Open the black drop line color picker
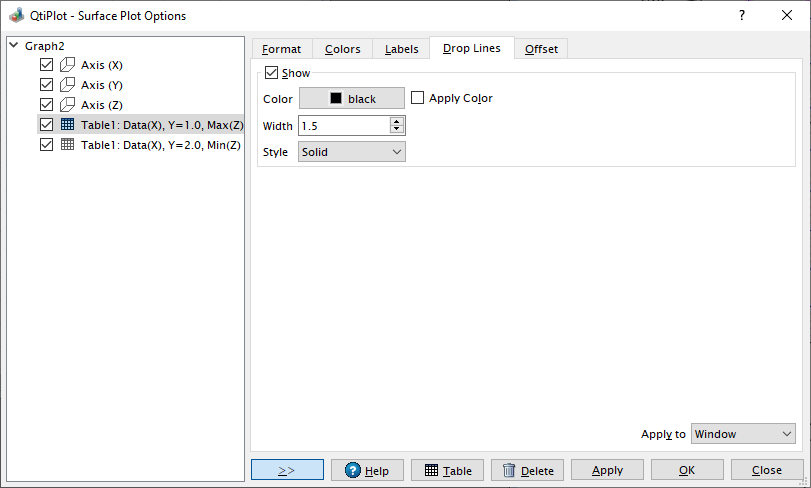 pos(352,98)
